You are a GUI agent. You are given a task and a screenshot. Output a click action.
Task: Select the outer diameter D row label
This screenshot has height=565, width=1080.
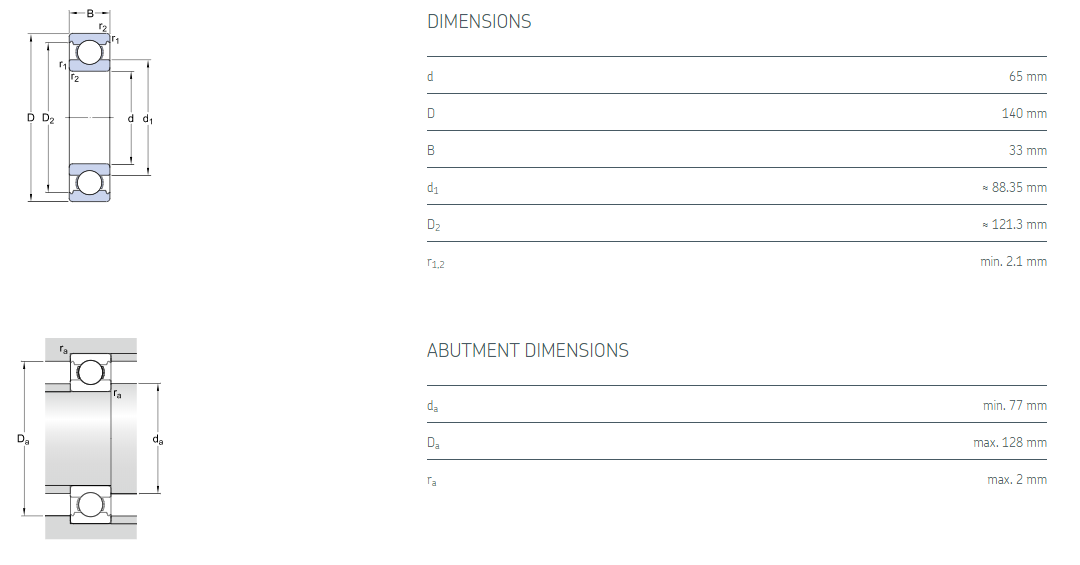tap(431, 113)
